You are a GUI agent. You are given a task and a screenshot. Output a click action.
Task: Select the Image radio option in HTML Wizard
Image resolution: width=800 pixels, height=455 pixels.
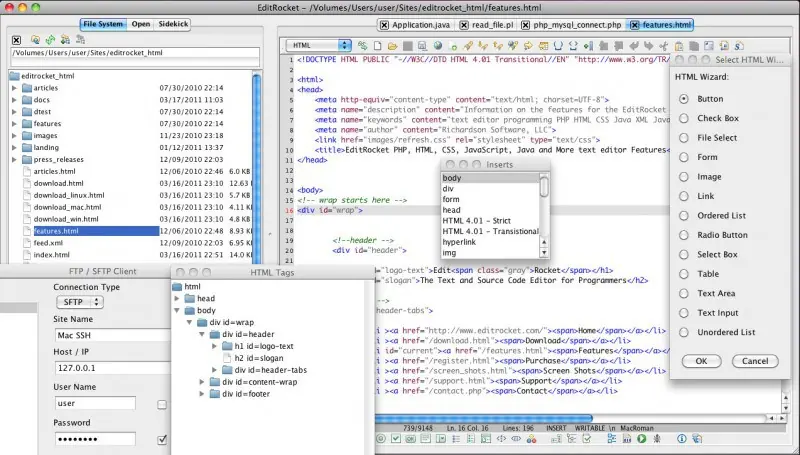(x=684, y=177)
